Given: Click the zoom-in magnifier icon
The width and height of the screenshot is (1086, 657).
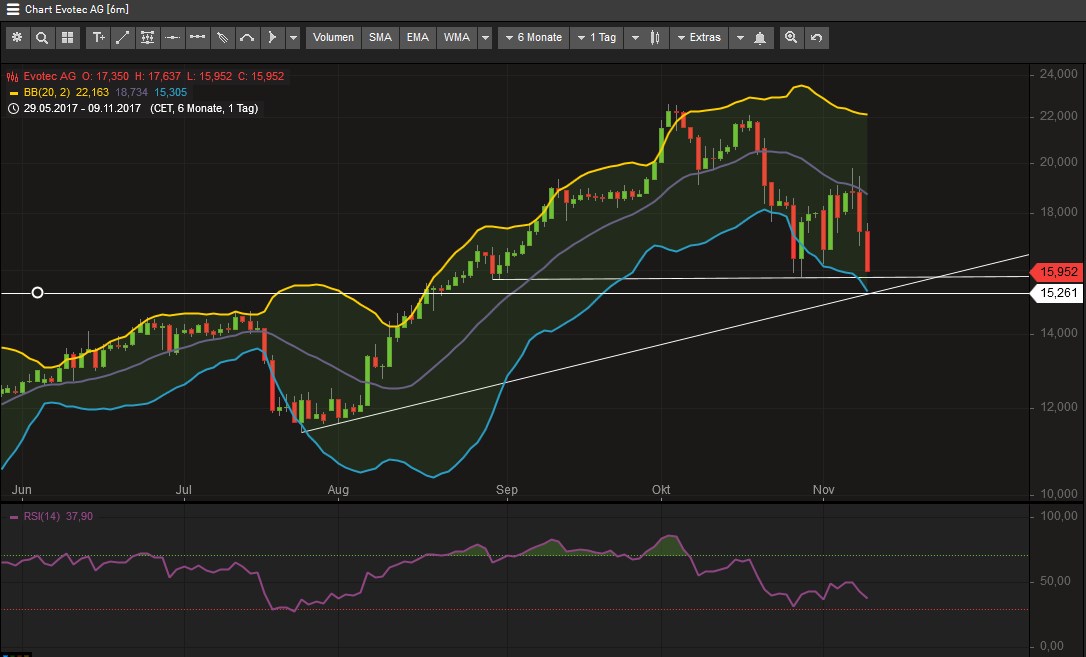Looking at the screenshot, I should point(791,38).
